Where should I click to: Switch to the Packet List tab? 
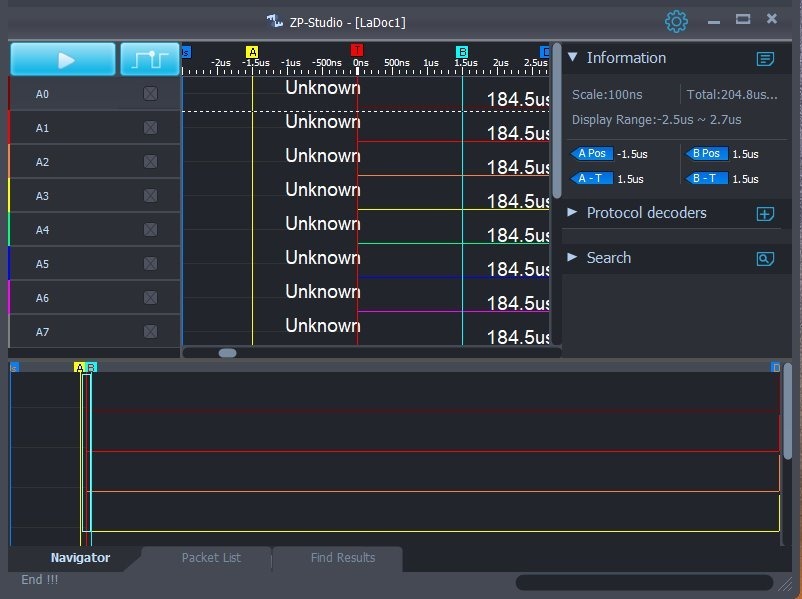click(x=211, y=558)
